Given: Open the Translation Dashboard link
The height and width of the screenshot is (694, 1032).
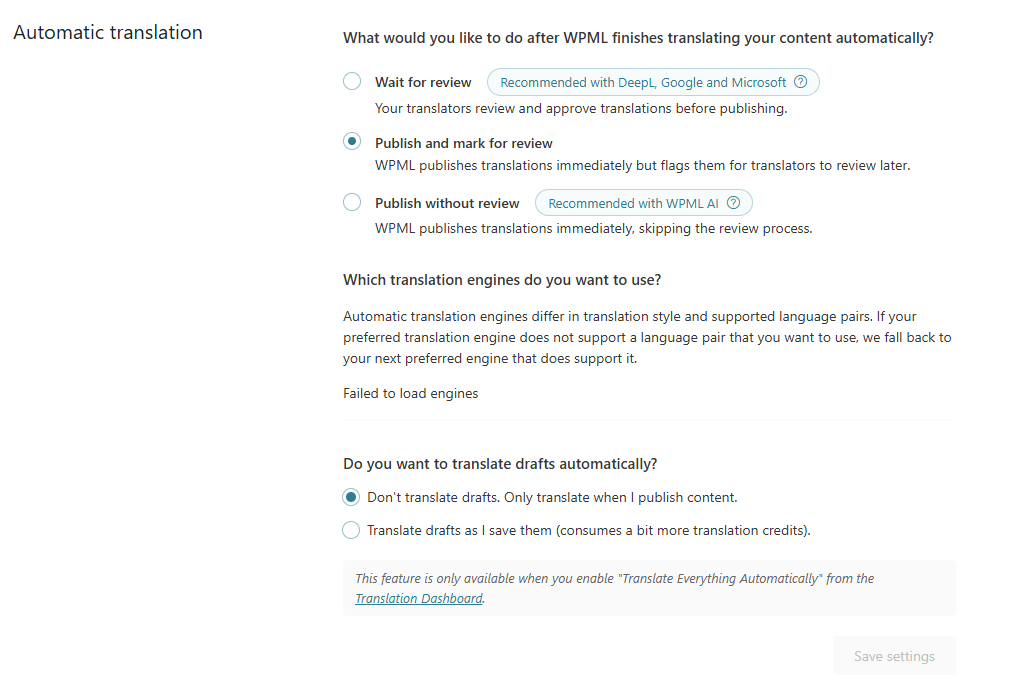Looking at the screenshot, I should [418, 599].
